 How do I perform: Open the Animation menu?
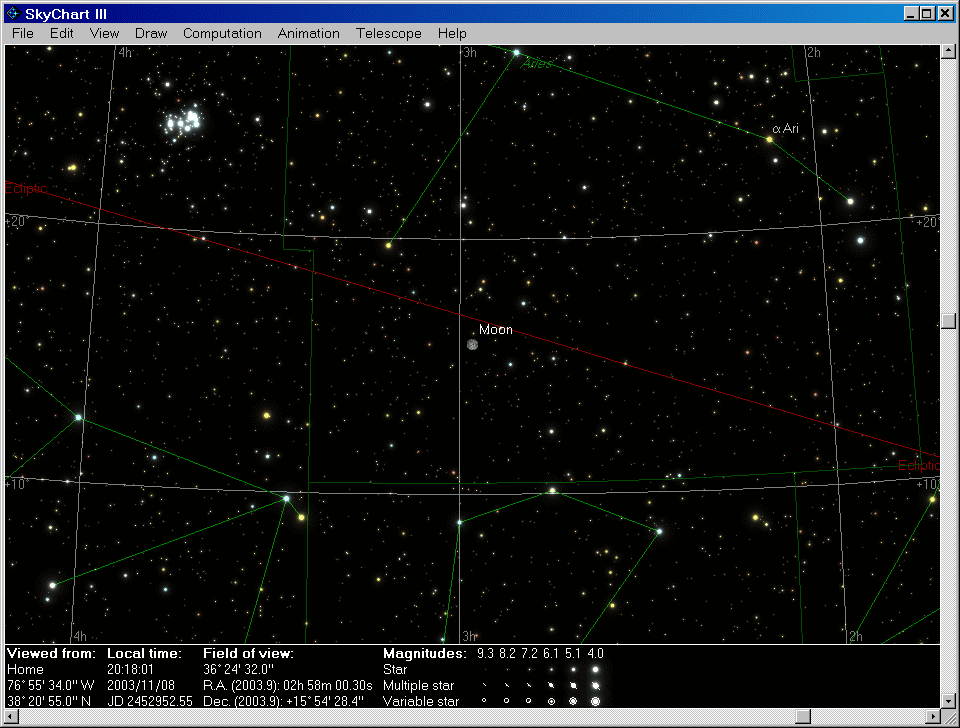pos(309,33)
